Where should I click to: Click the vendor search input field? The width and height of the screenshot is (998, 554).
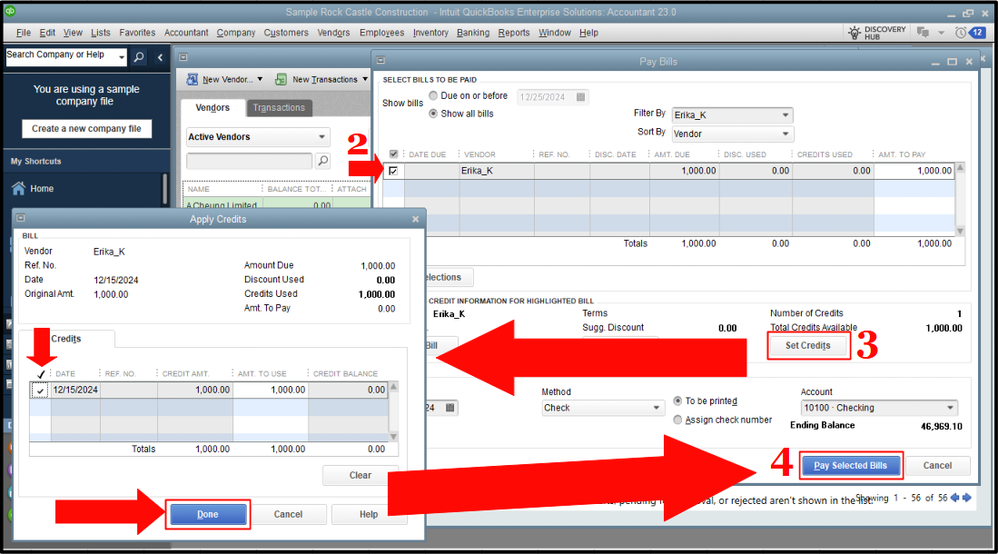[x=250, y=160]
